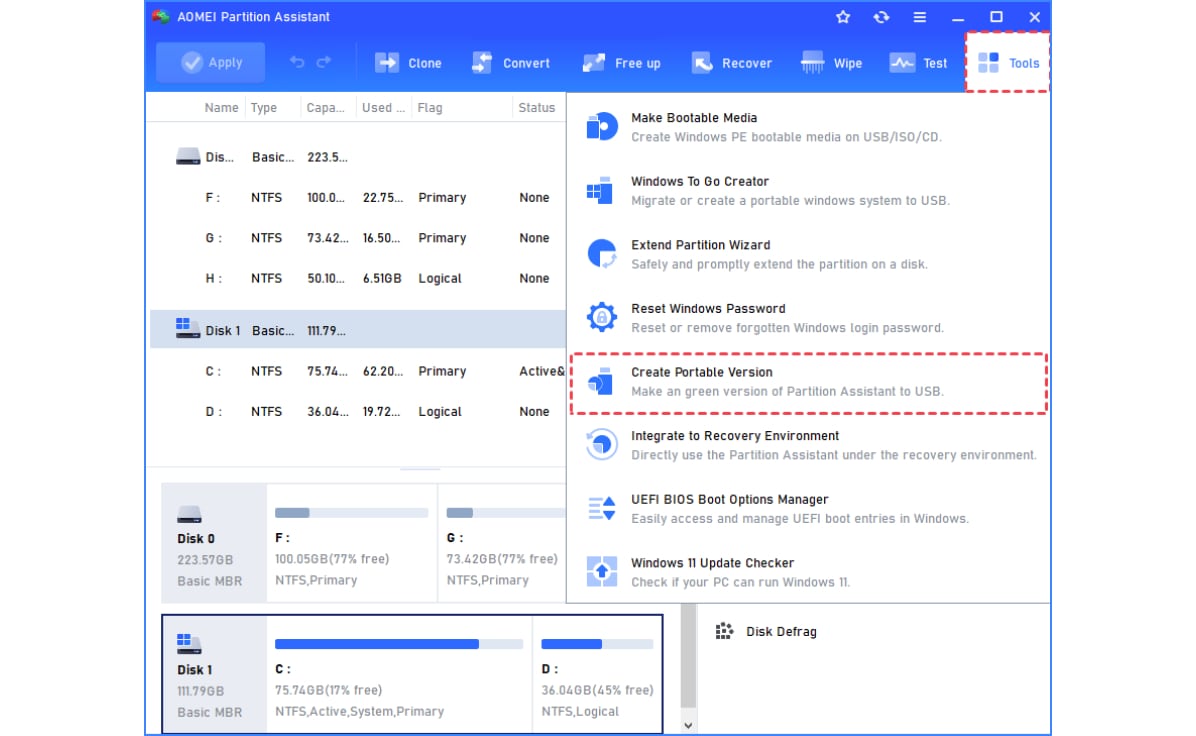The height and width of the screenshot is (736, 1196).
Task: Open the Tools toolbar menu
Action: point(1008,63)
